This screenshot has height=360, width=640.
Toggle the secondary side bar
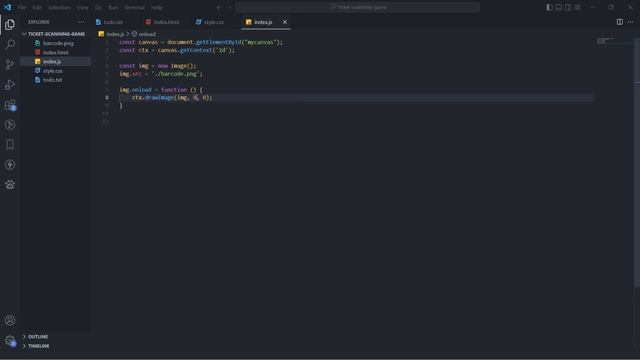click(568, 7)
